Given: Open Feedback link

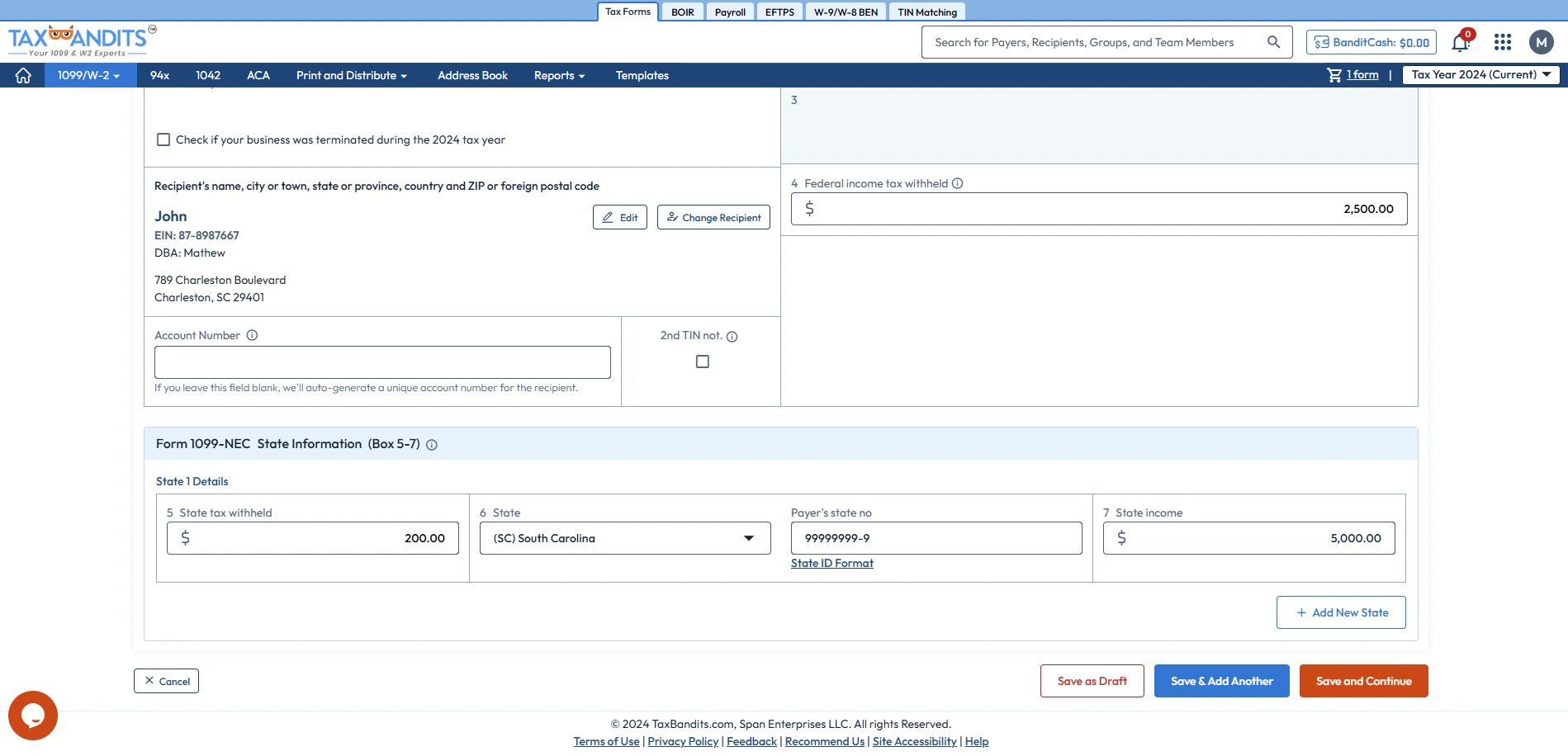Looking at the screenshot, I should click(751, 741).
